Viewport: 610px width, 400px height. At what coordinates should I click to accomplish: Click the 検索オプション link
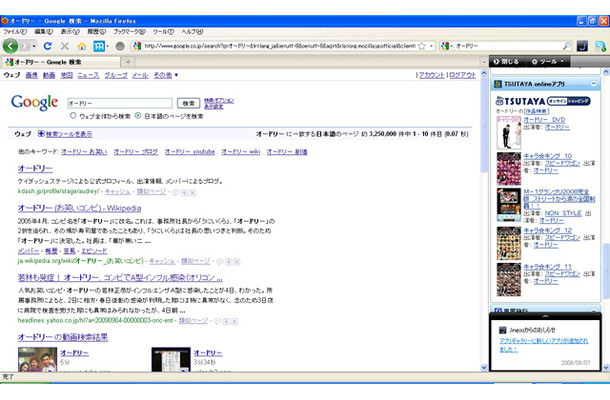tap(219, 100)
